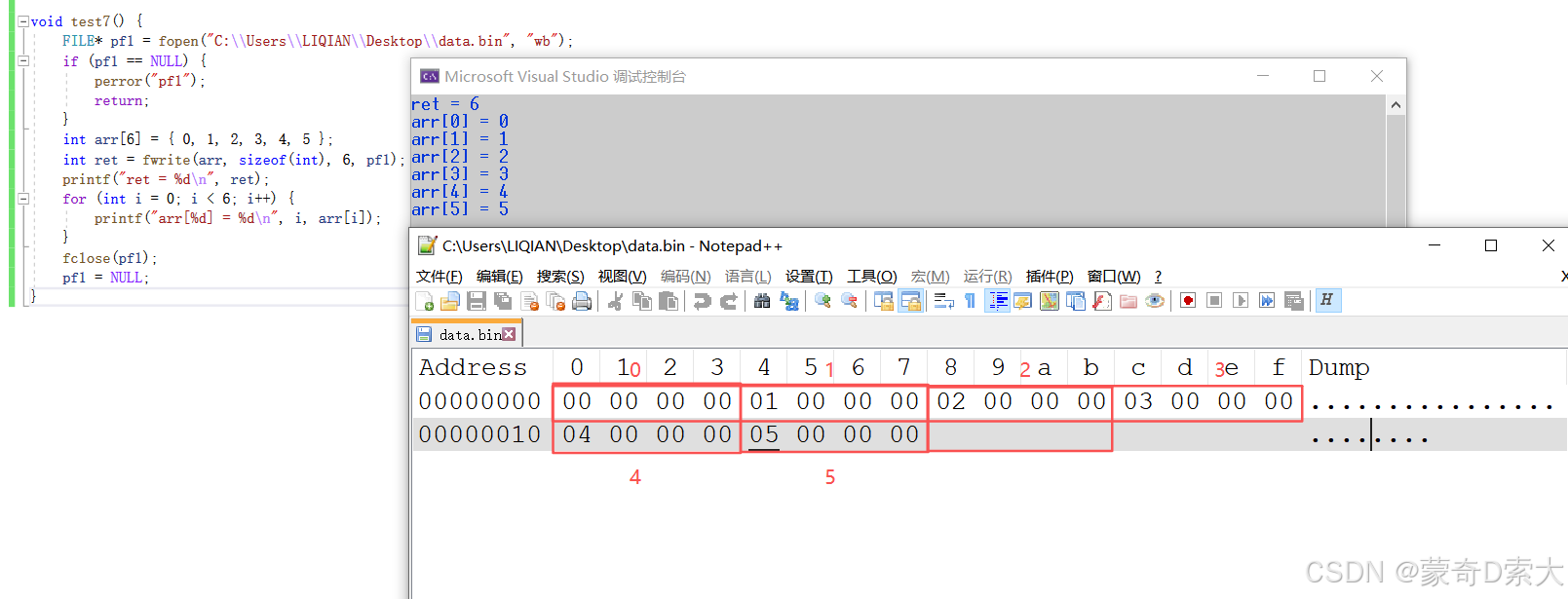The height and width of the screenshot is (599, 1568).
Task: Click the Copy icon in the toolbar
Action: click(641, 301)
